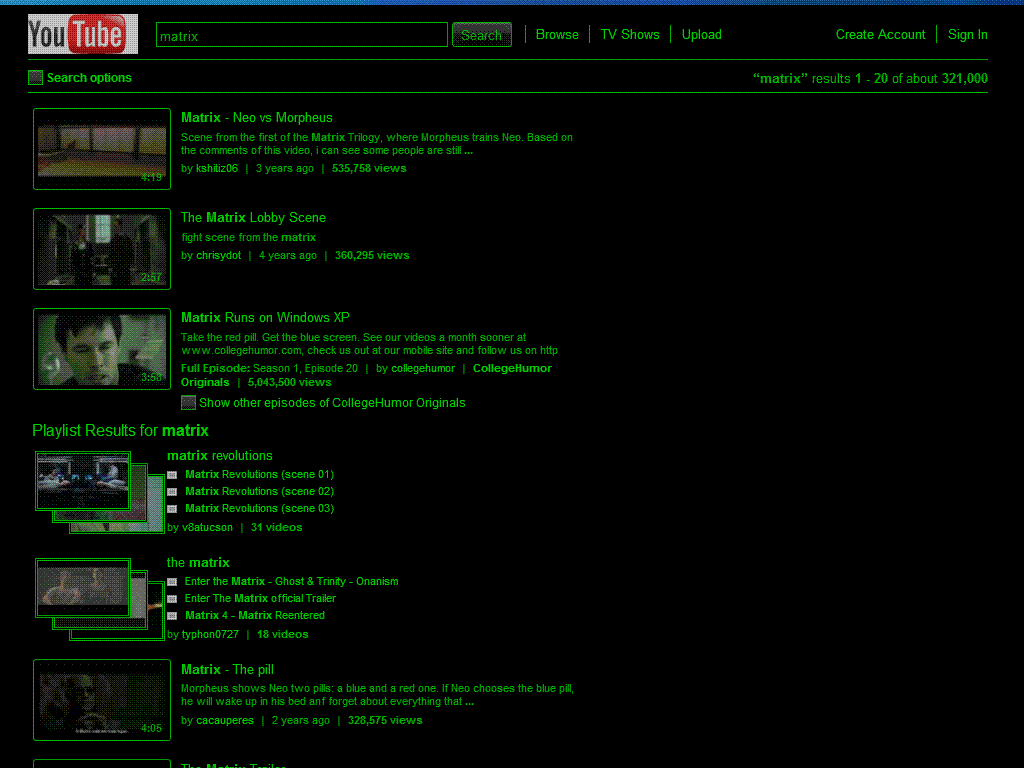Screen dimensions: 1024x768
Task: Open the Create Account link
Action: point(880,35)
